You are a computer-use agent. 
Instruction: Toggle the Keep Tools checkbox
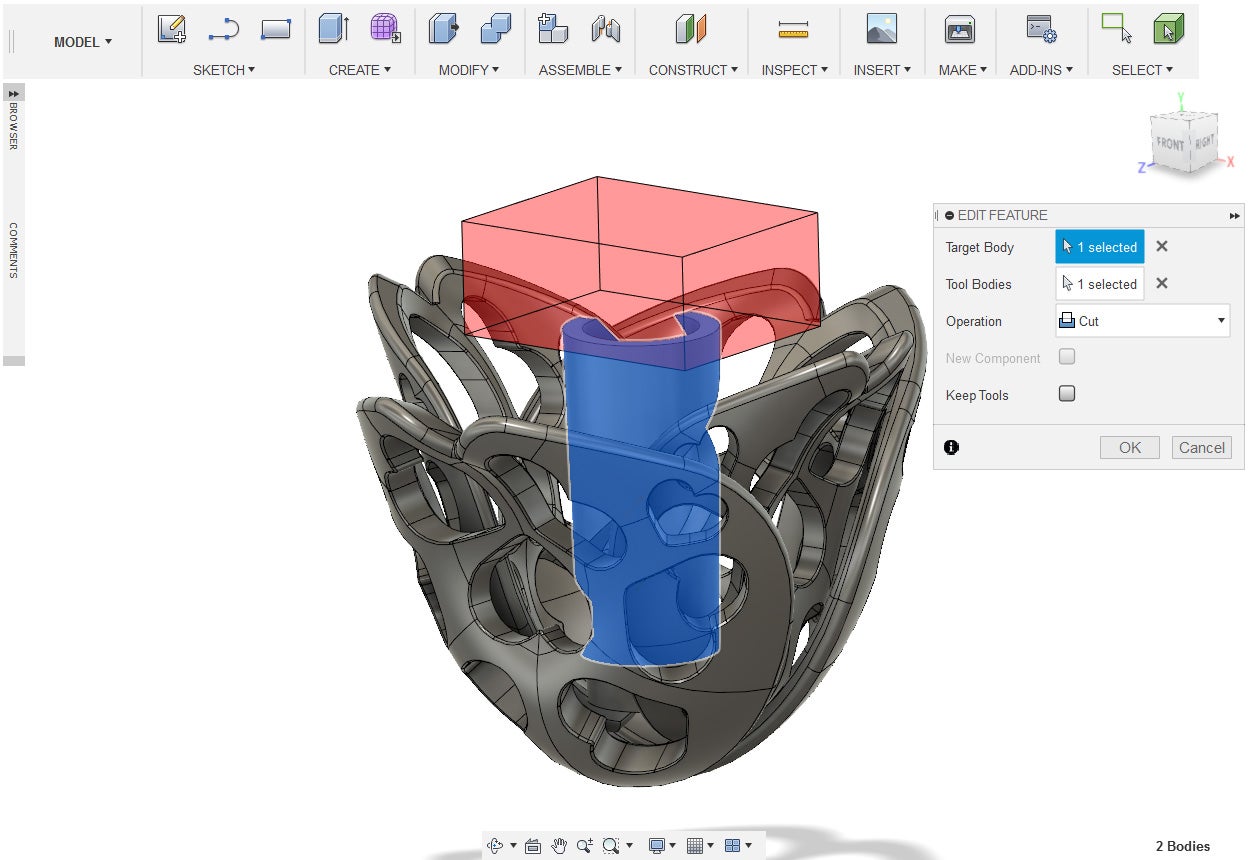[1067, 394]
